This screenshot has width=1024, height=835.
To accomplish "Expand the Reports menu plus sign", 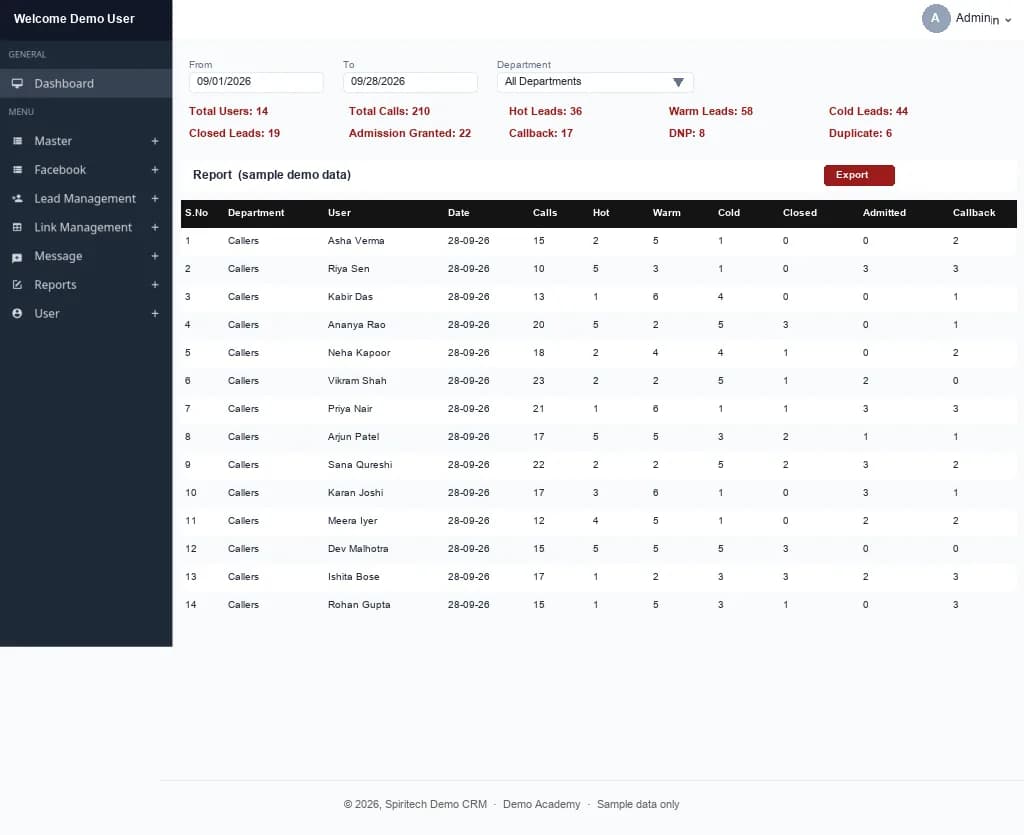I will click(155, 285).
